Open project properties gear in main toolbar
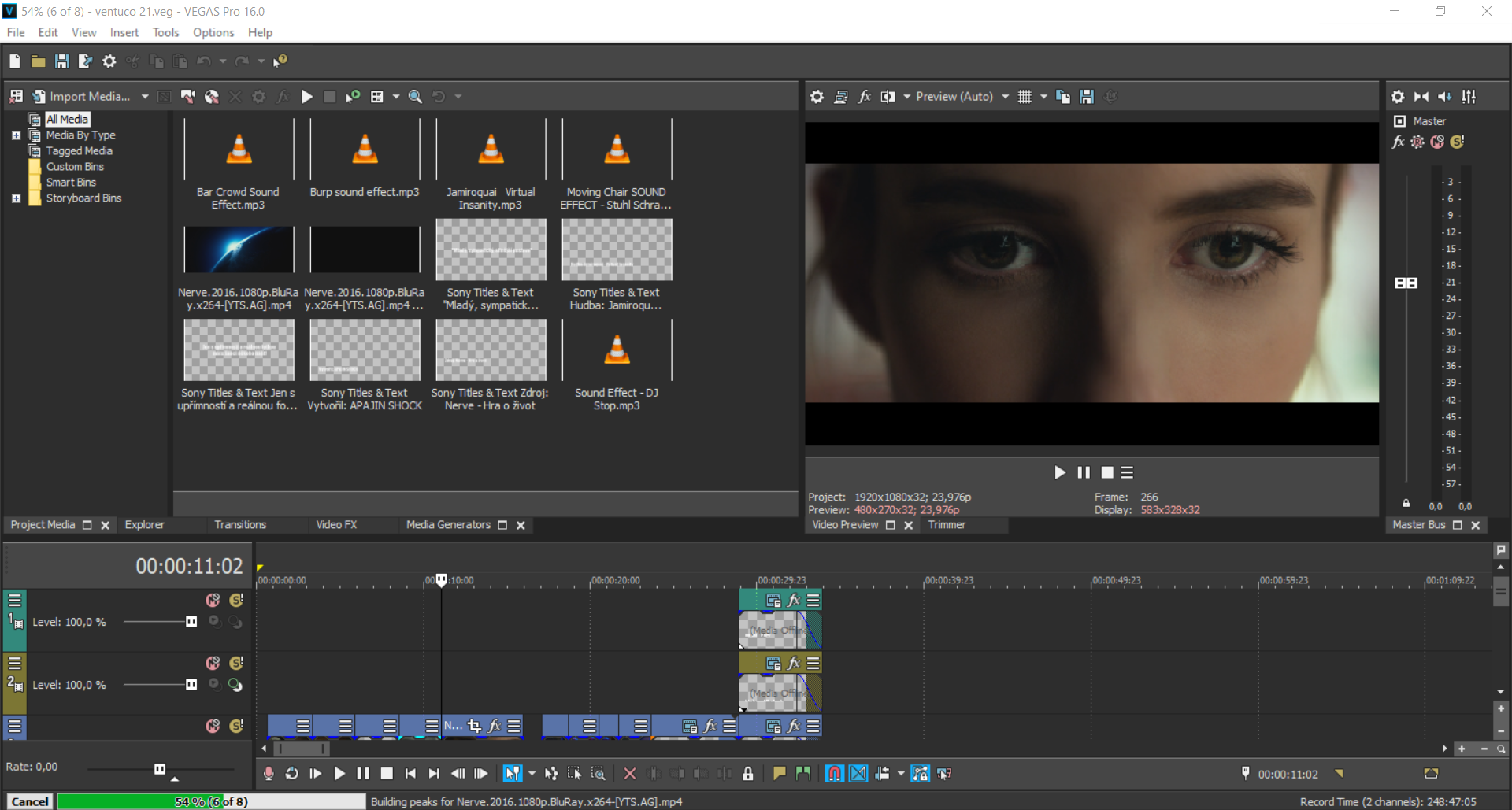The image size is (1512, 810). point(109,61)
